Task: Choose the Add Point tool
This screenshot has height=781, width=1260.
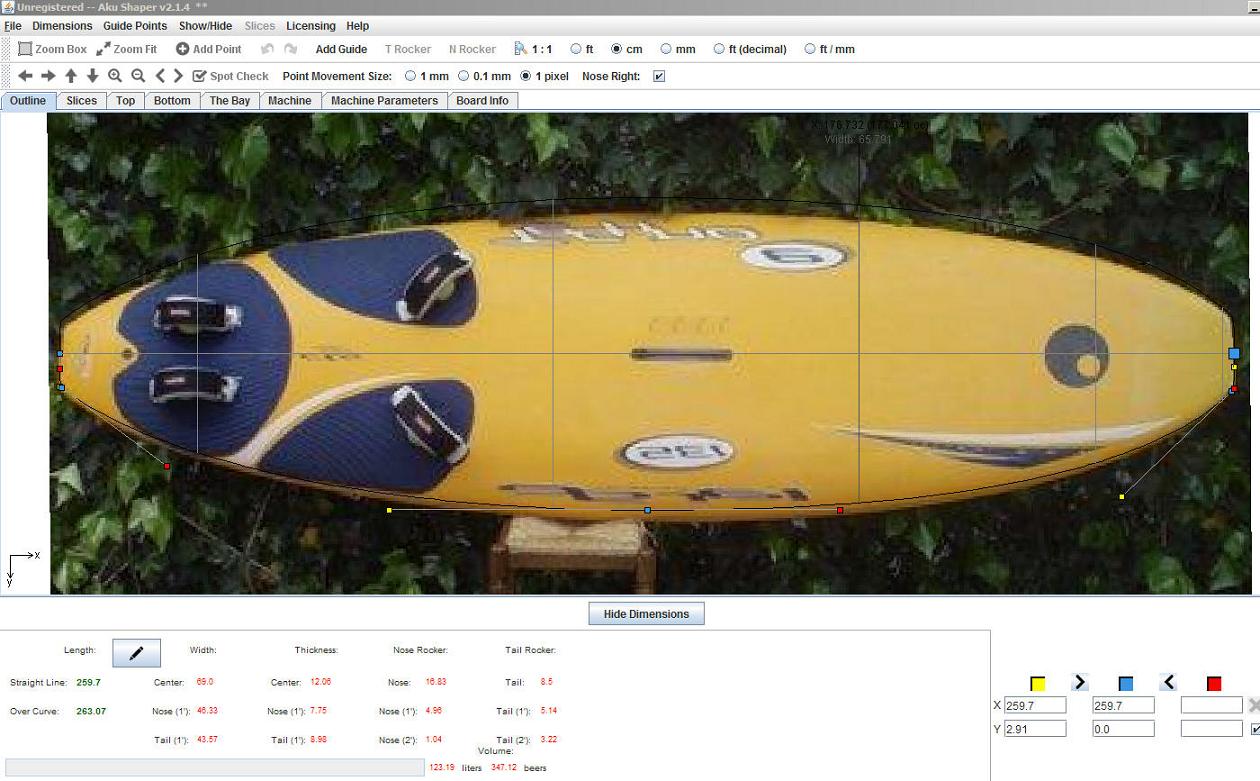Action: point(209,49)
